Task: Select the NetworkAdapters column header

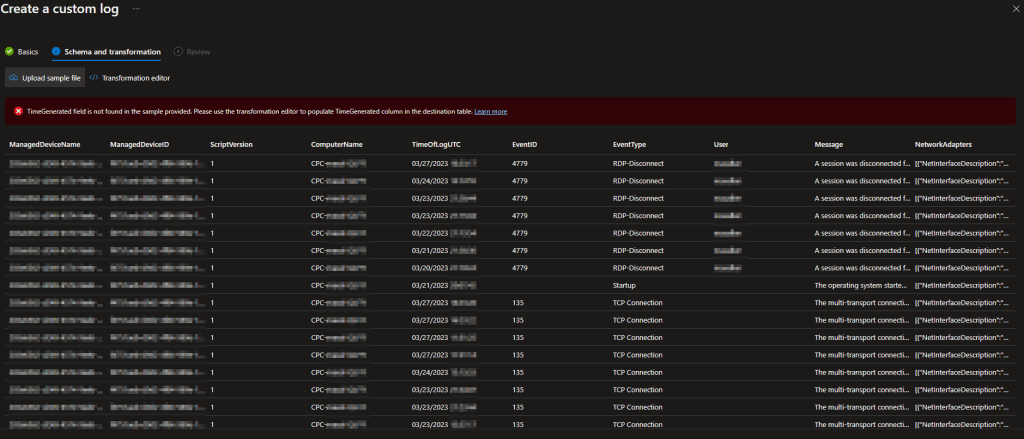Action: pyautogui.click(x=944, y=145)
